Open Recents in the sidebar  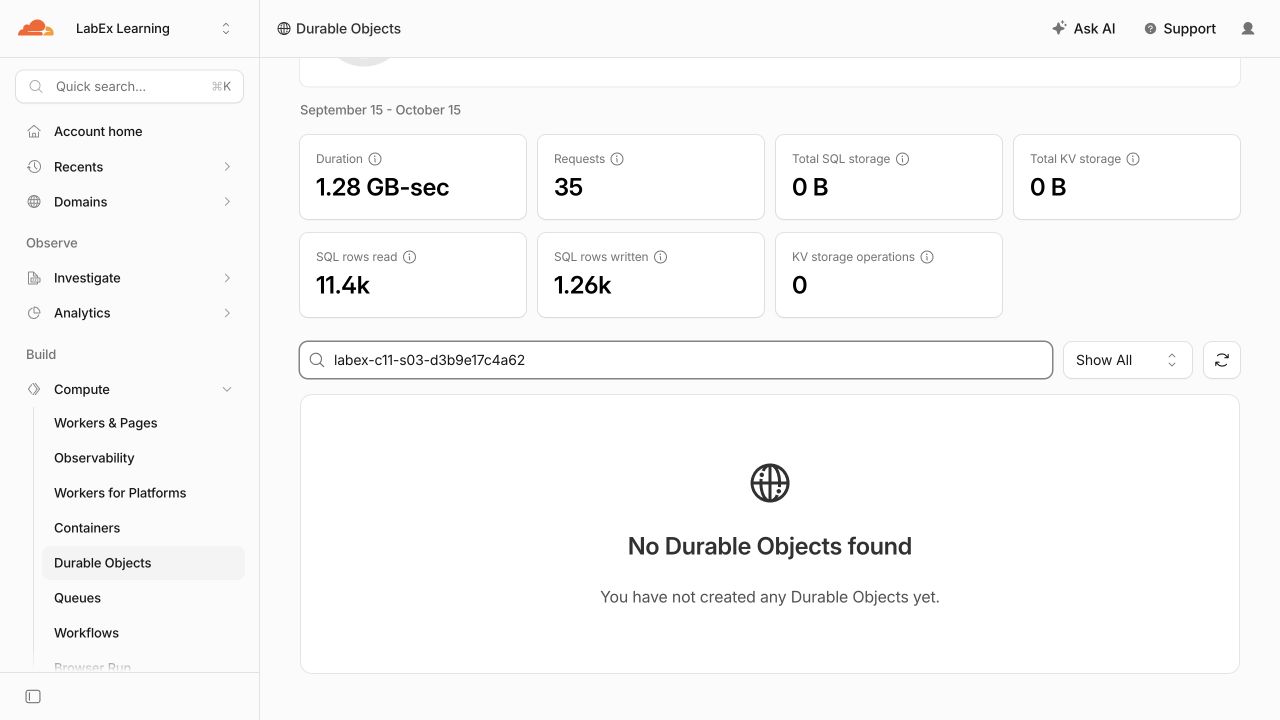point(129,166)
